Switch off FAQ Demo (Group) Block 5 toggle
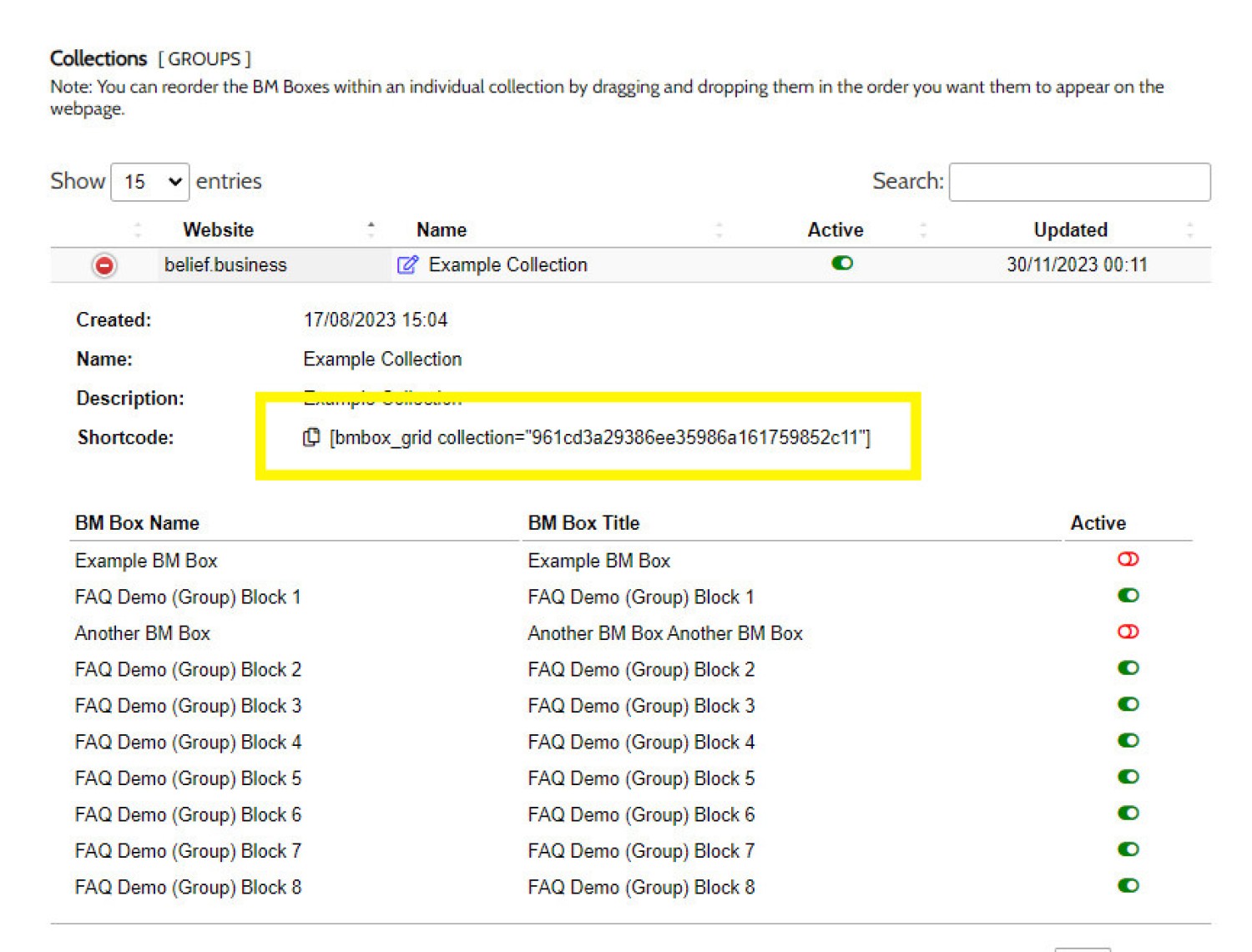 [x=1128, y=777]
